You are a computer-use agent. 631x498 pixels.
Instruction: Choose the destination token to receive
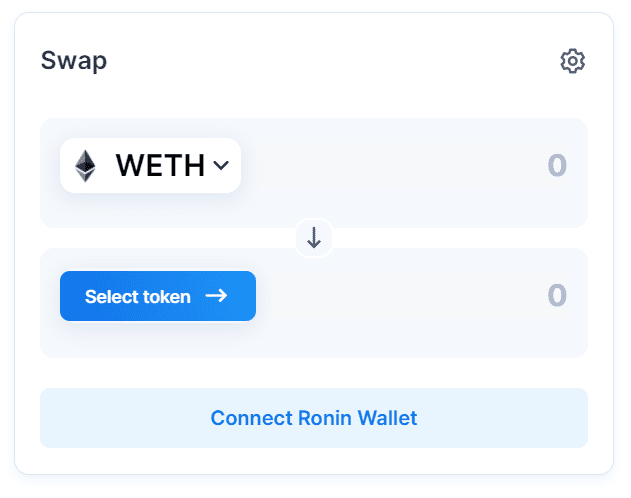(x=158, y=296)
